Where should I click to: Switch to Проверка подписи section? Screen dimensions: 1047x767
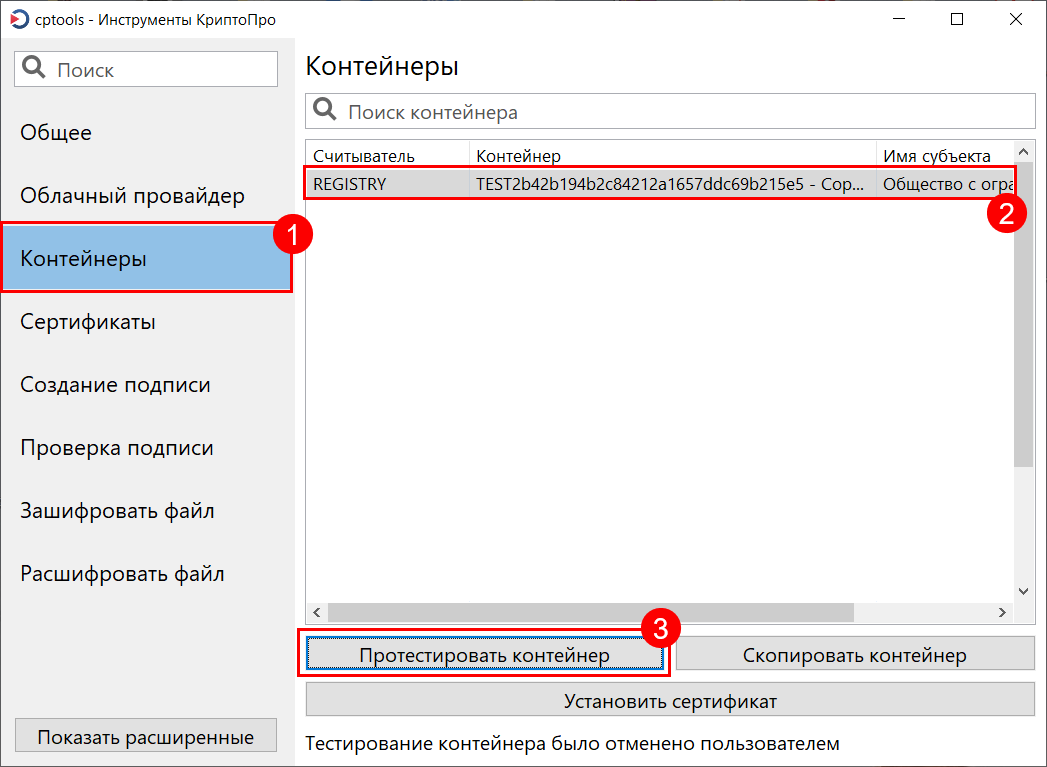click(x=117, y=448)
